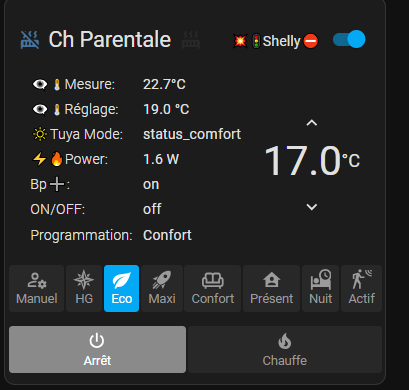Click the red explosion icon near Shelly

[240, 41]
